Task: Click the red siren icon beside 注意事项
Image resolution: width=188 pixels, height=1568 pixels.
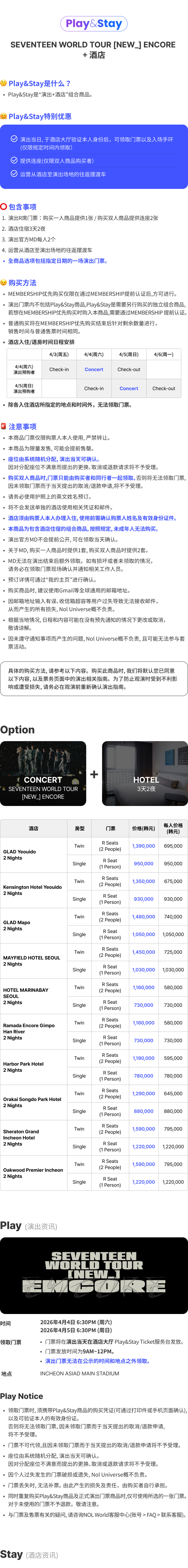Action: click(x=4, y=427)
